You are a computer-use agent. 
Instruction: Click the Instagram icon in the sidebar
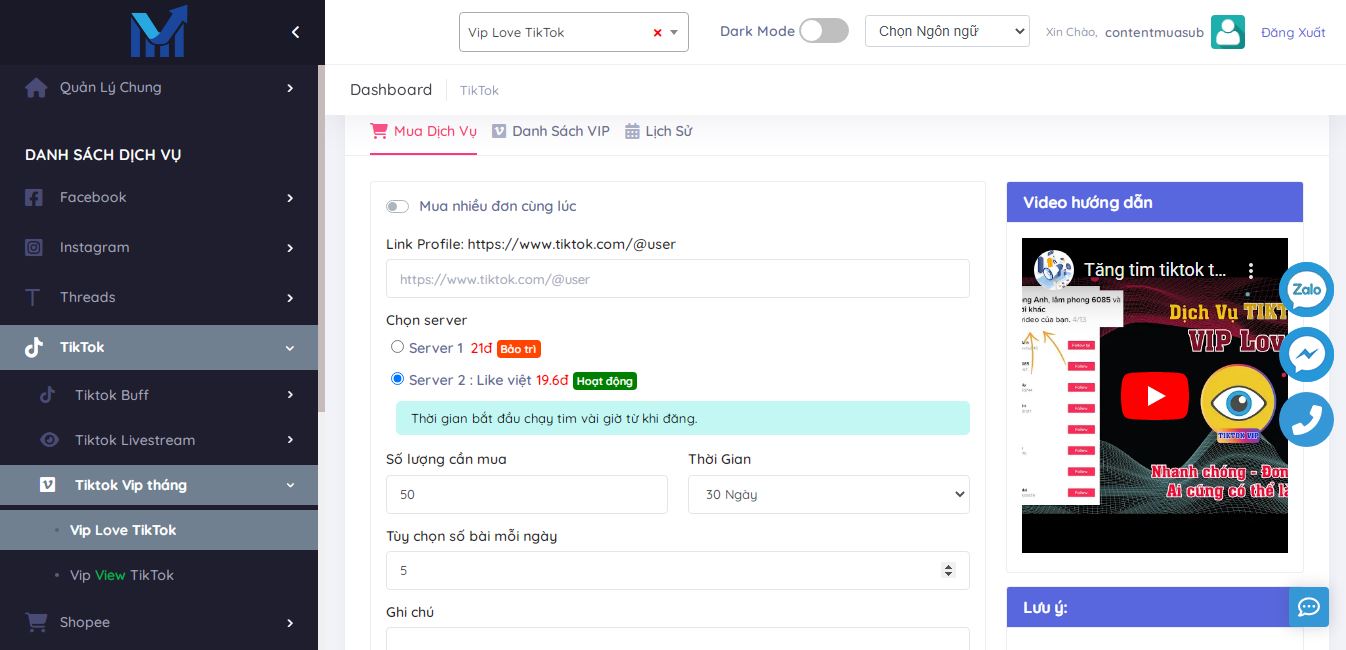[34, 248]
